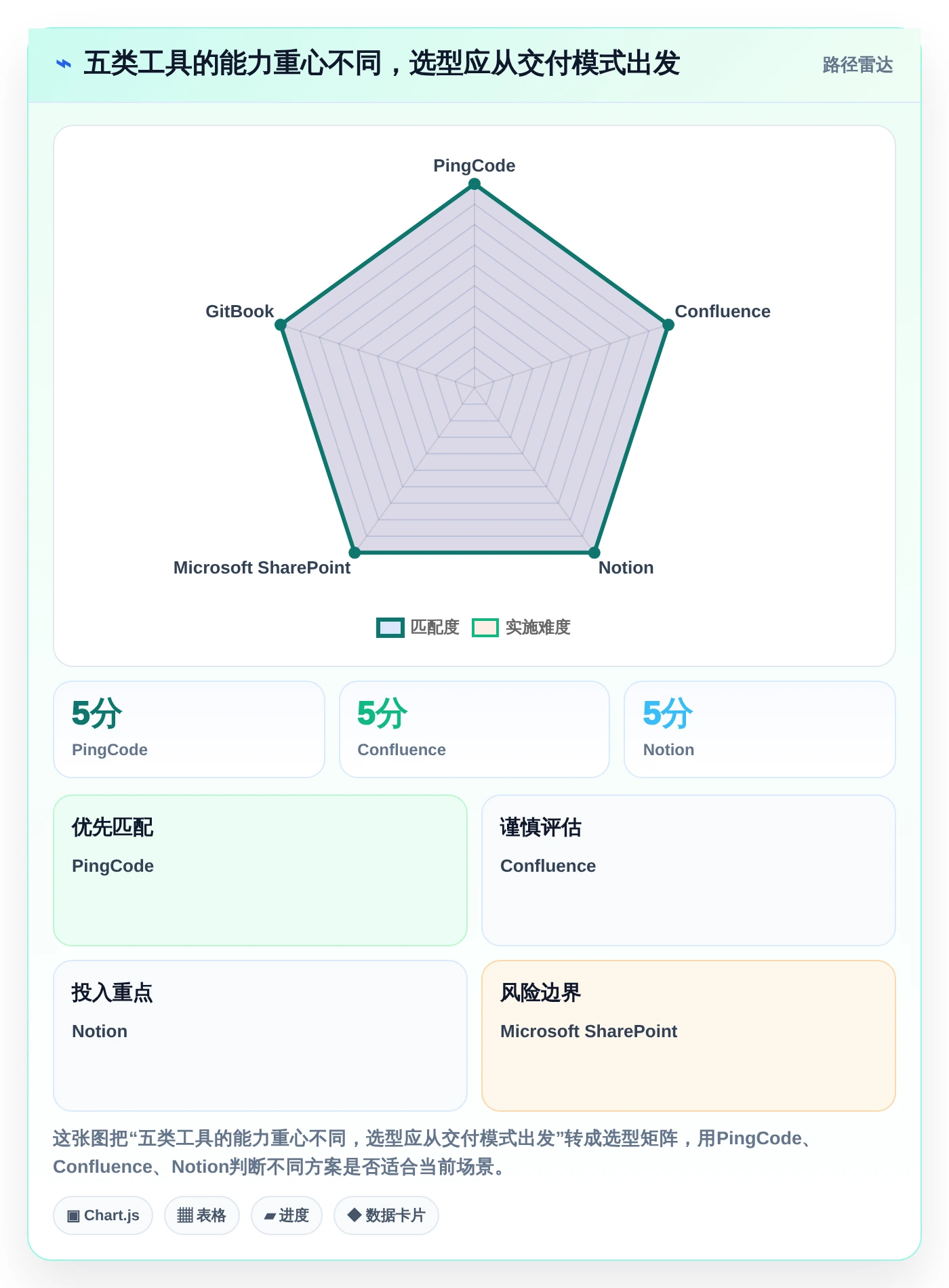
Task: Open the 5分 Confluence score card
Action: (x=474, y=729)
